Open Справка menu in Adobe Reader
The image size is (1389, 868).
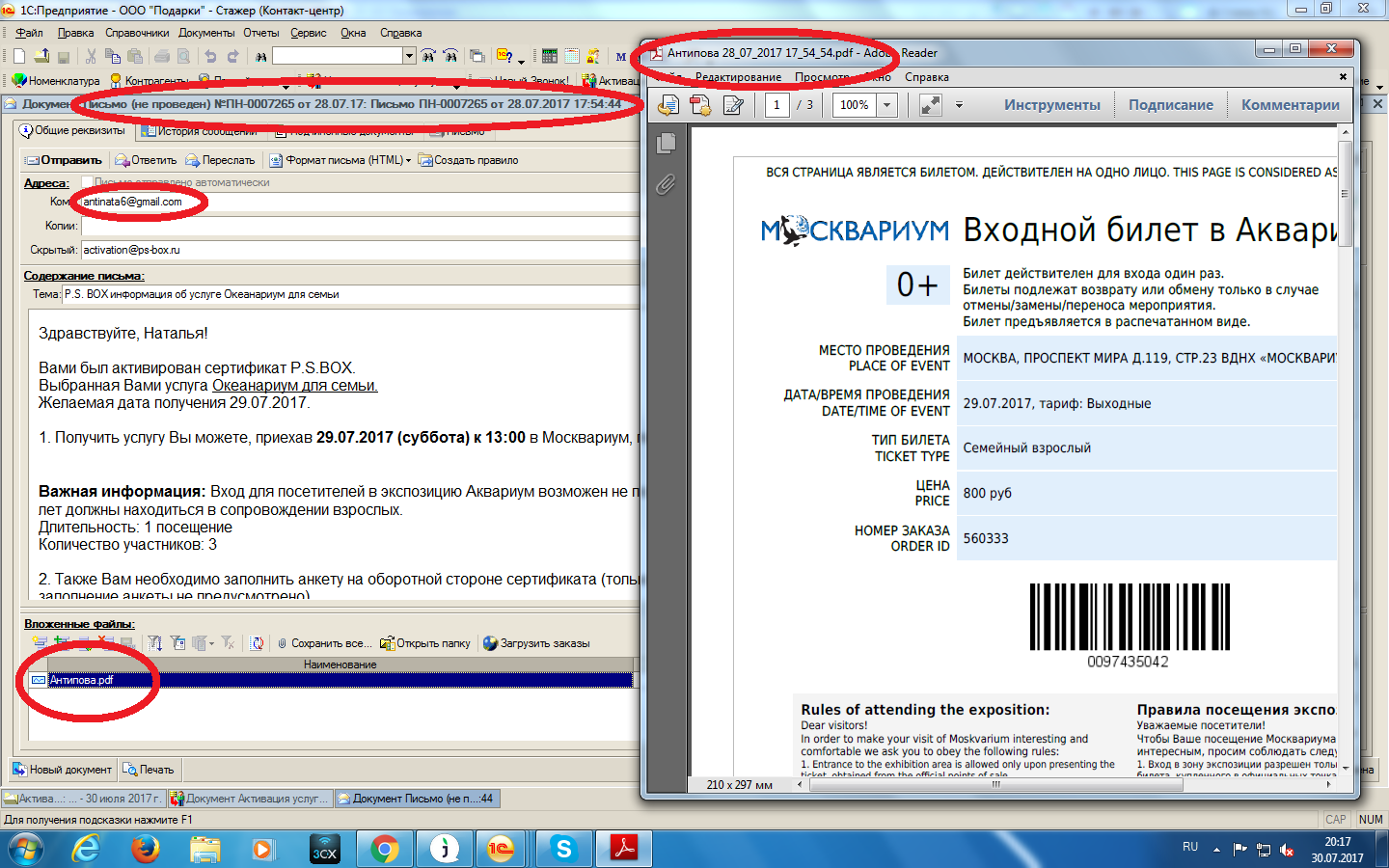tap(927, 77)
